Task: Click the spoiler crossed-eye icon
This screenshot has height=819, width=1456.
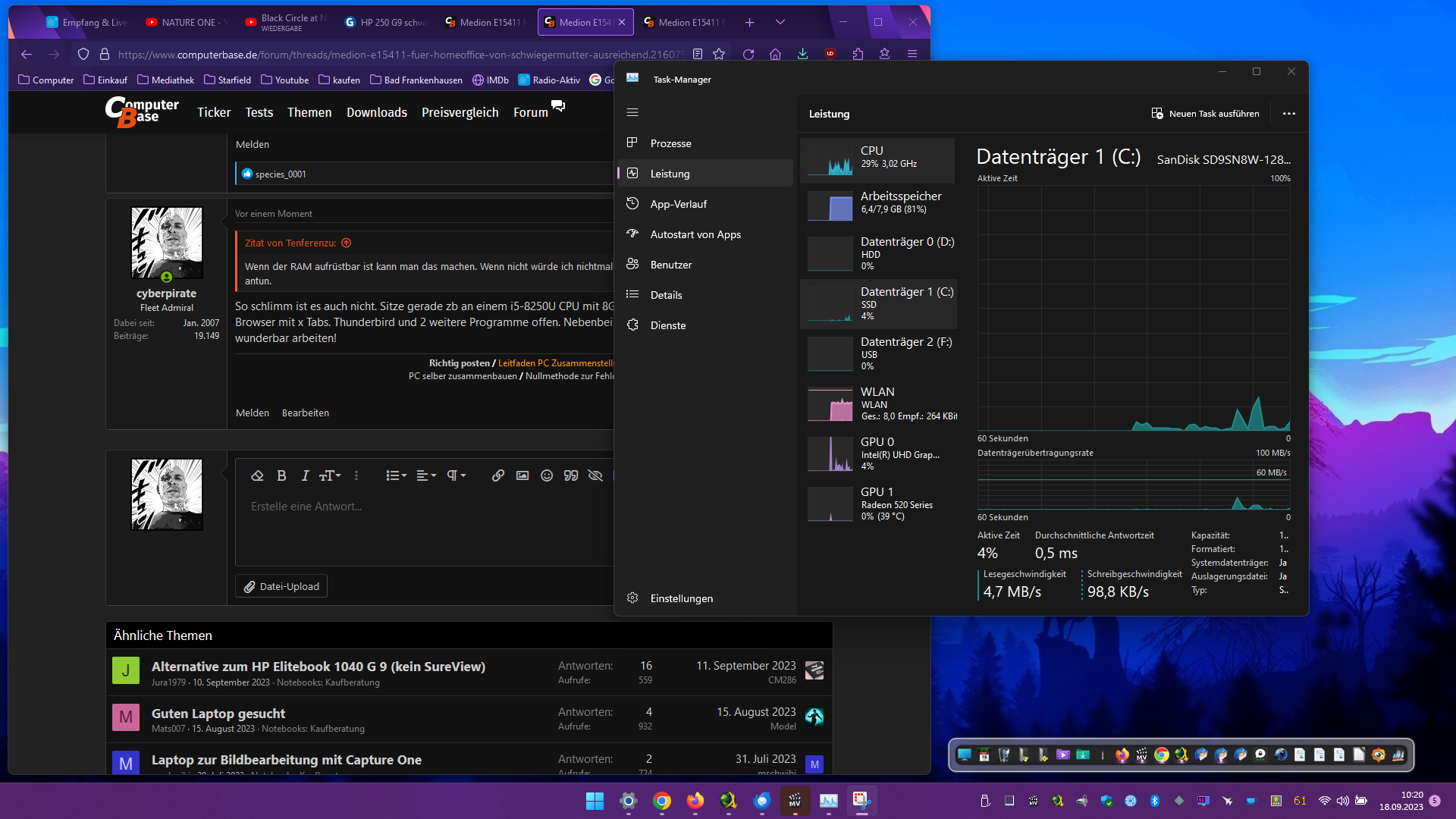Action: tap(595, 475)
